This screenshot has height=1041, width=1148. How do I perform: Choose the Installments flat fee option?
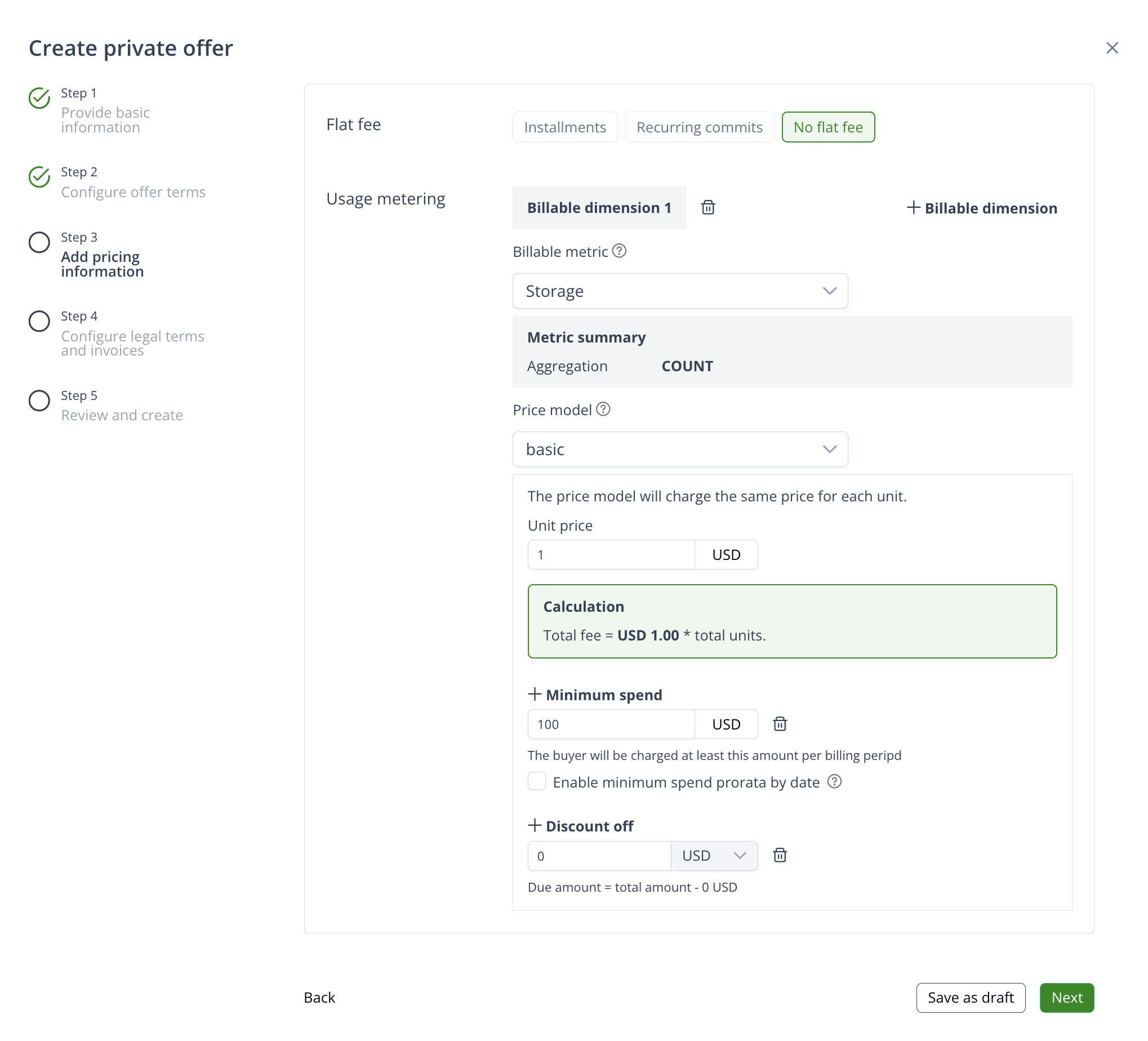pos(564,127)
